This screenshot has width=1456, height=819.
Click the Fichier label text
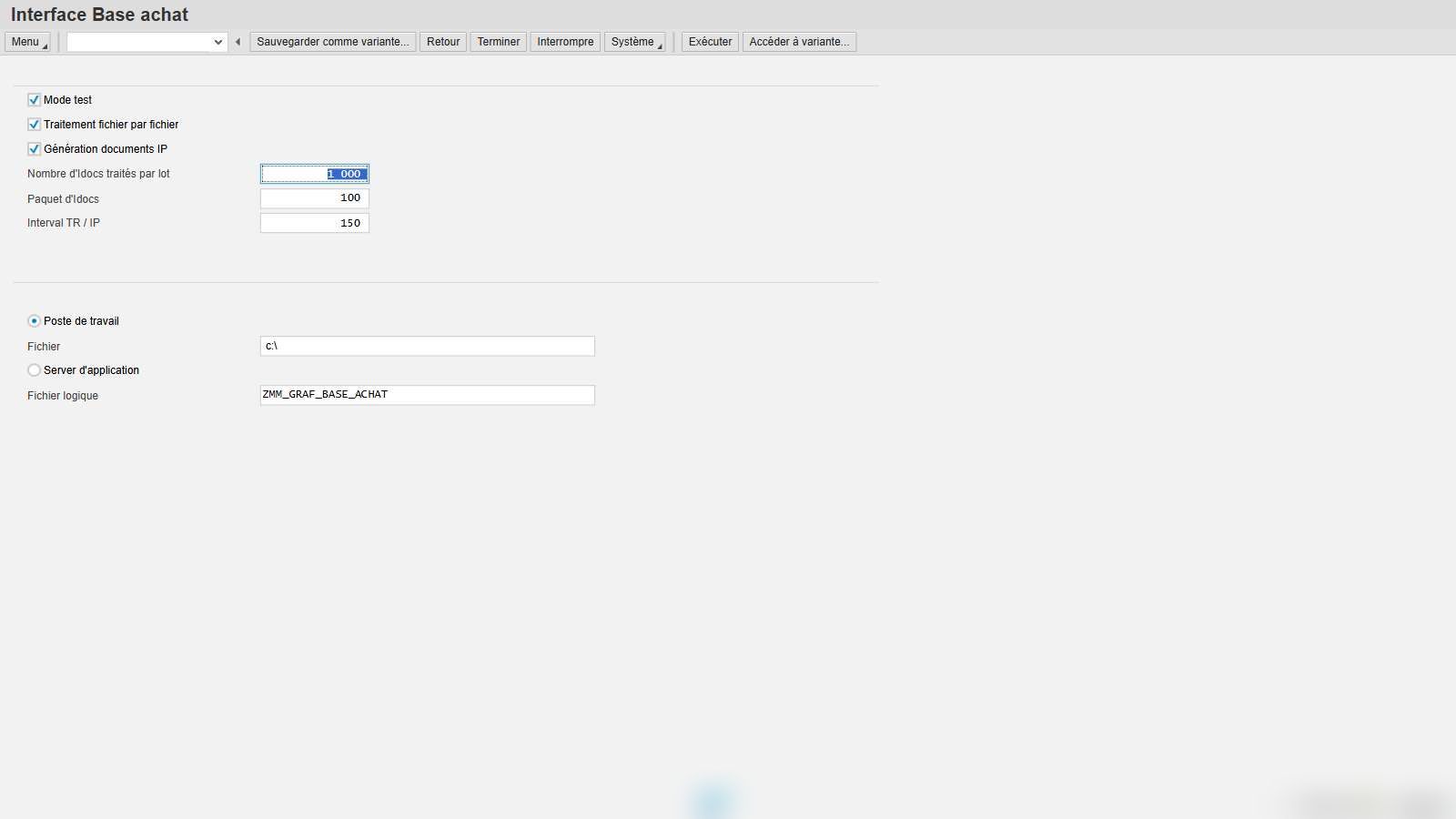pyautogui.click(x=44, y=347)
